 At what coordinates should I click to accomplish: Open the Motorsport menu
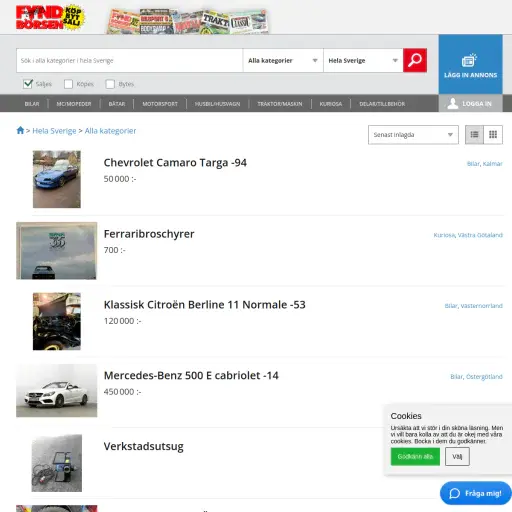coord(160,104)
